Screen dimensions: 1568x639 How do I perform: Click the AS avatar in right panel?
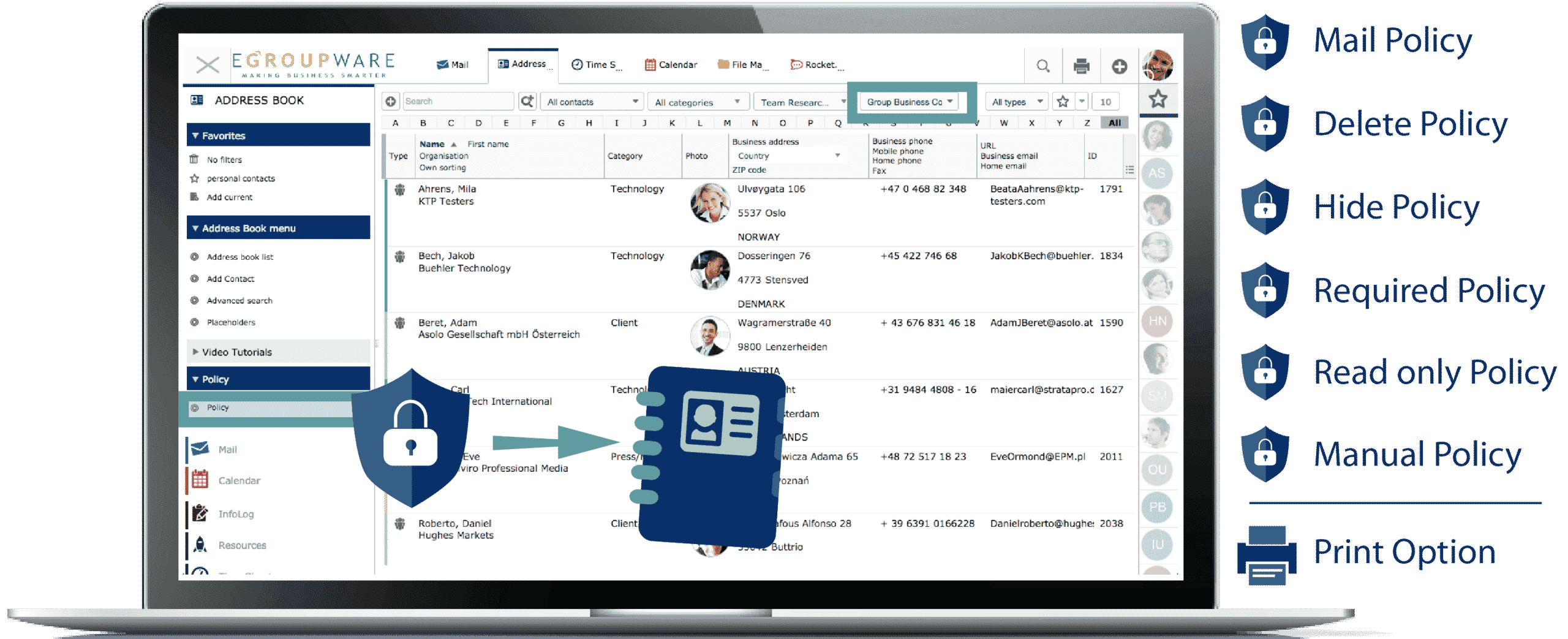point(1157,173)
